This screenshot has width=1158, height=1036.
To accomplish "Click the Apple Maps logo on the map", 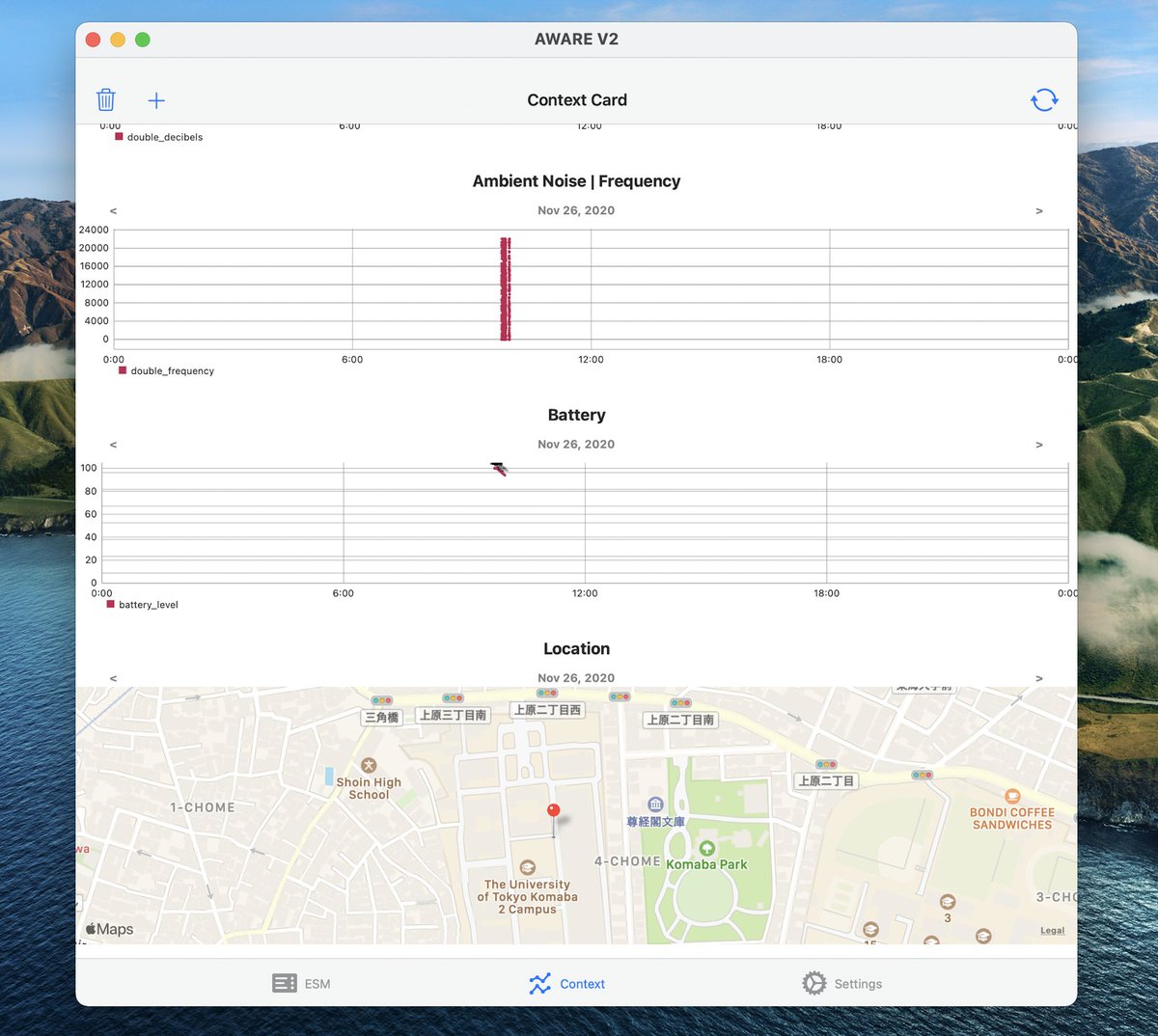I will pos(109,929).
